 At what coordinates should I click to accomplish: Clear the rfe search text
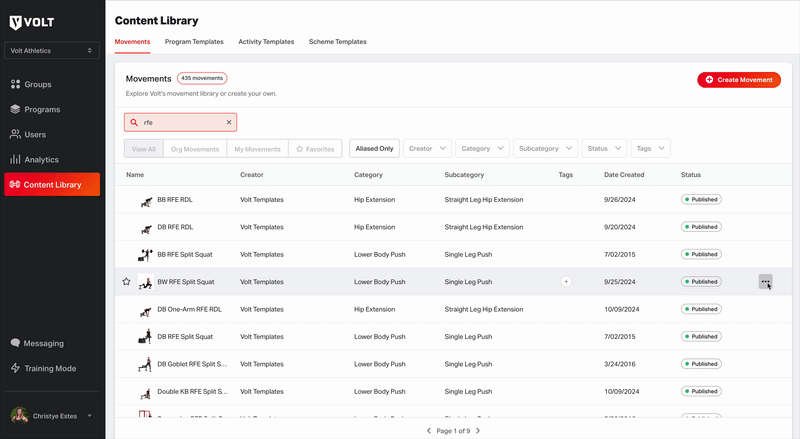tap(229, 122)
